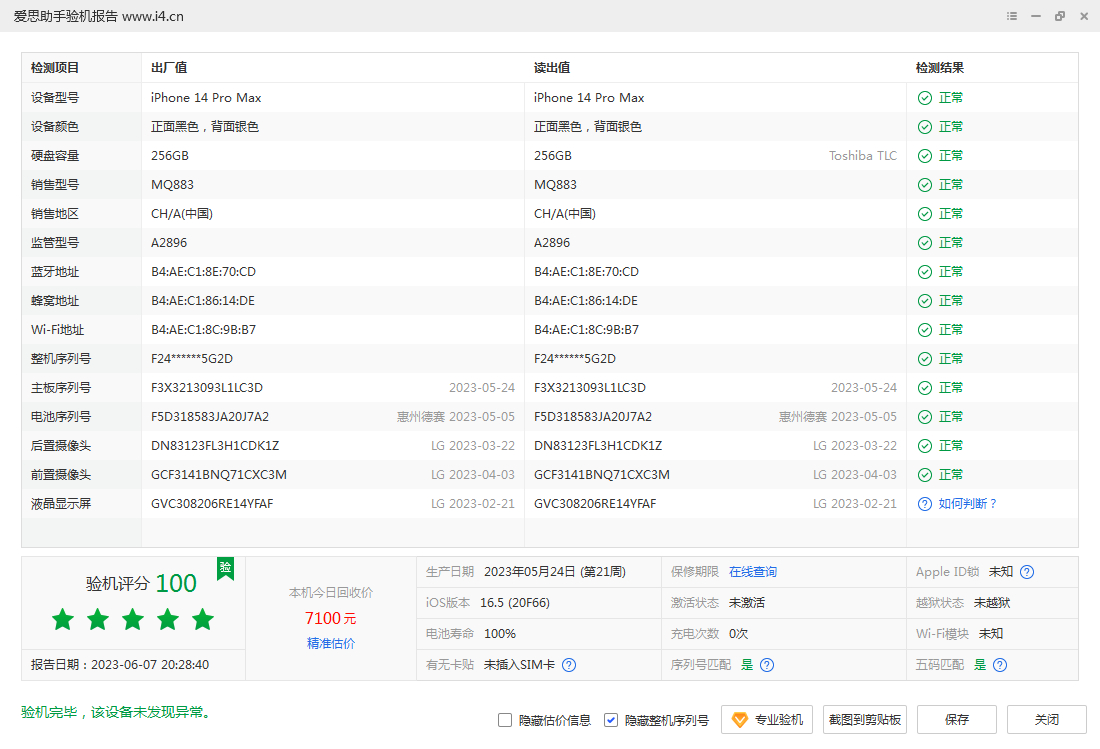The width and height of the screenshot is (1100, 749).
Task: Close the window with the title bar X
Action: coord(1084,16)
